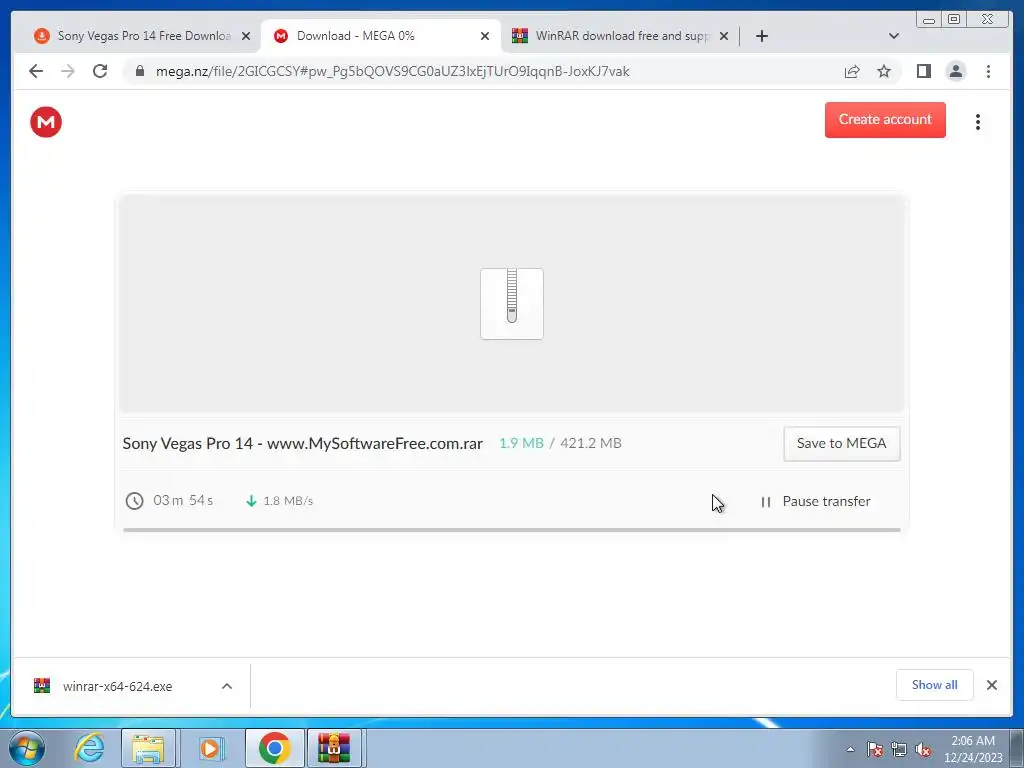Image resolution: width=1024 pixels, height=768 pixels.
Task: Click the Show desktop strip
Action: click(1017, 748)
